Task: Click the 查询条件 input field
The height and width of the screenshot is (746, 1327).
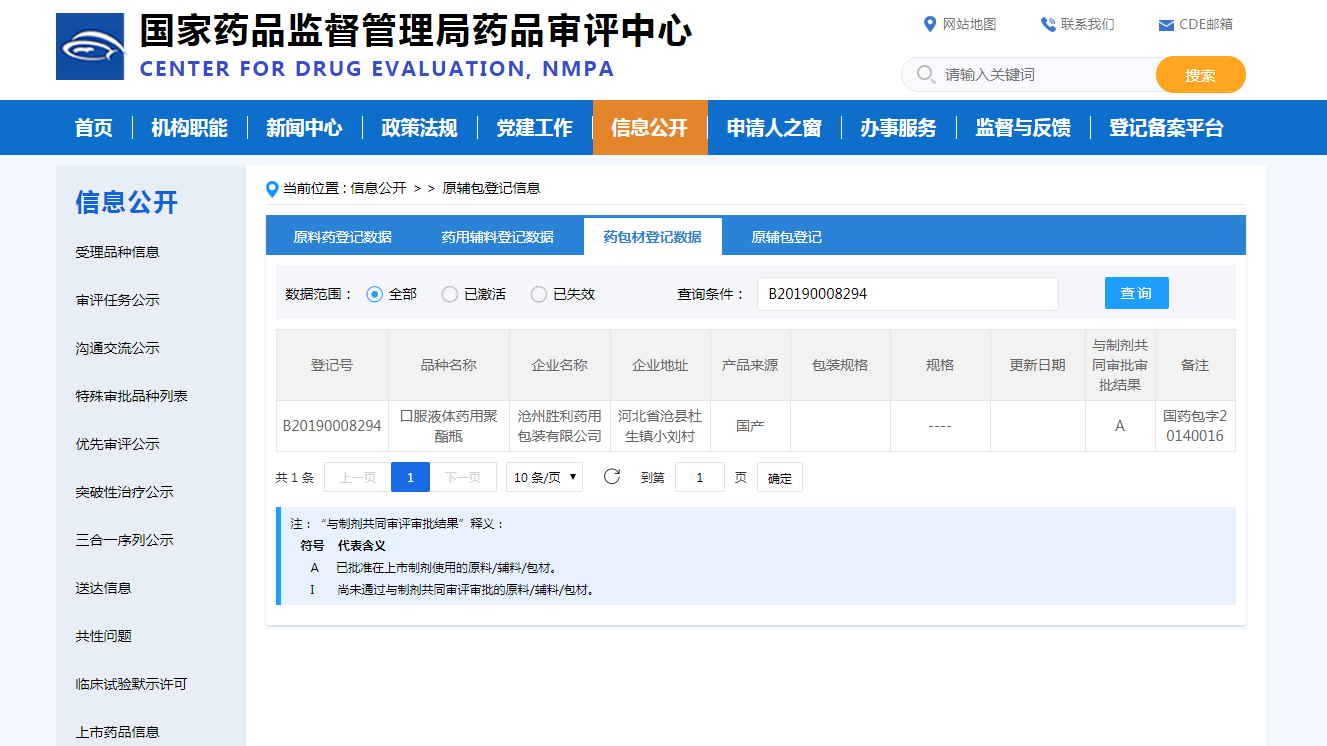Action: (x=908, y=294)
